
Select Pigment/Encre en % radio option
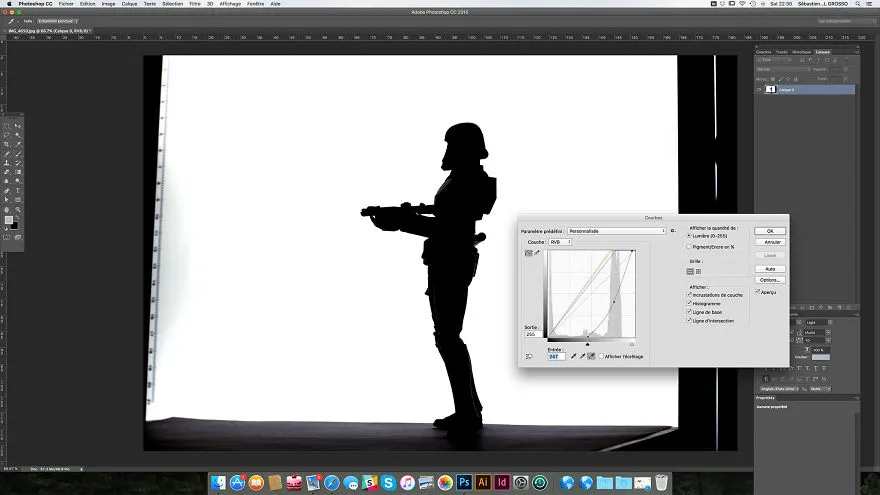pyautogui.click(x=689, y=246)
